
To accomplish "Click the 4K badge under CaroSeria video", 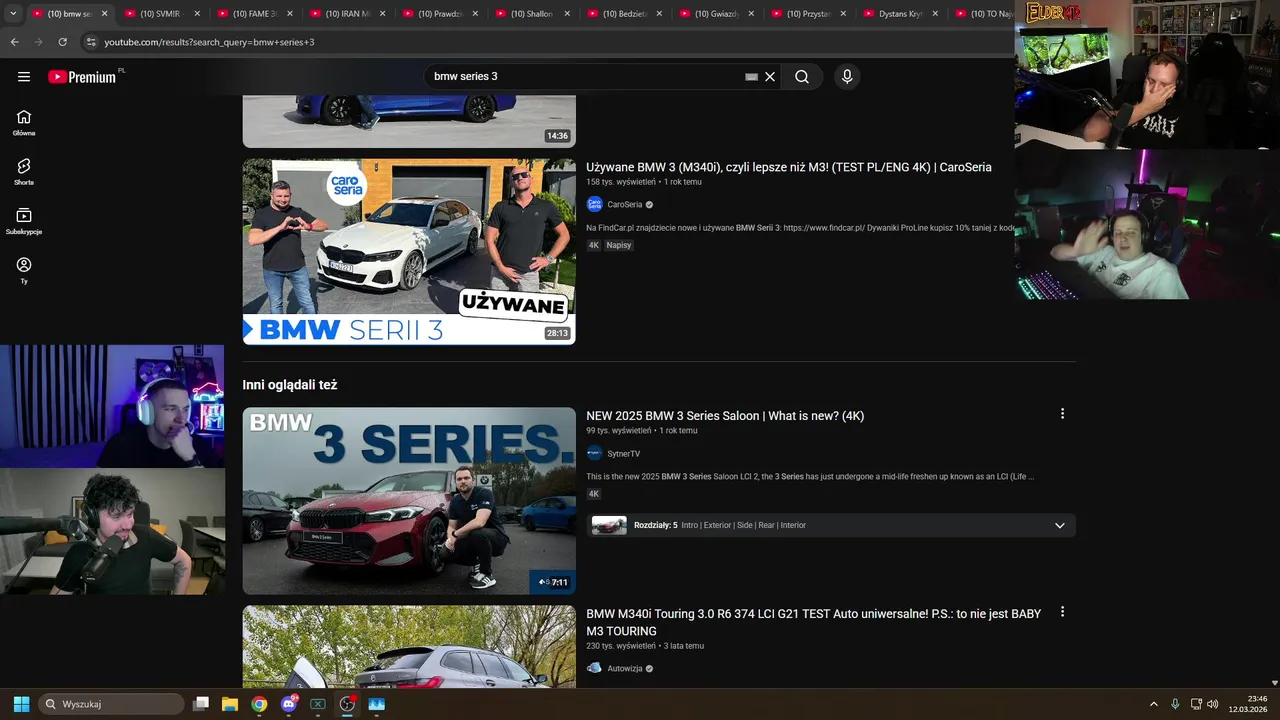I will (x=594, y=245).
